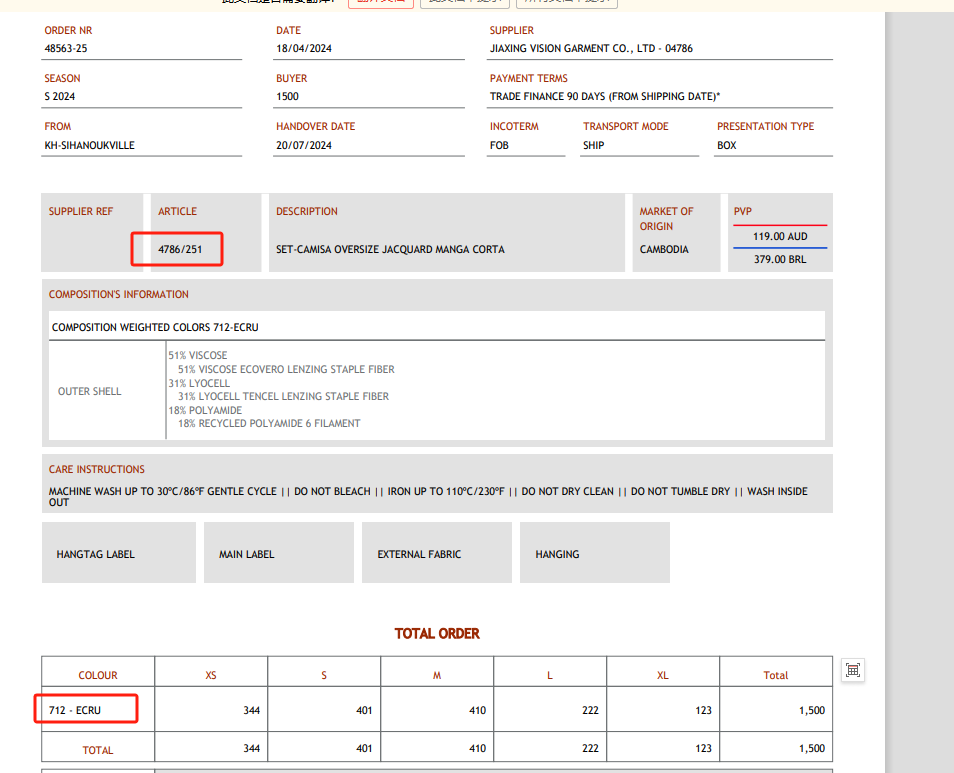Click the 119.00 AUD price

pos(780,237)
